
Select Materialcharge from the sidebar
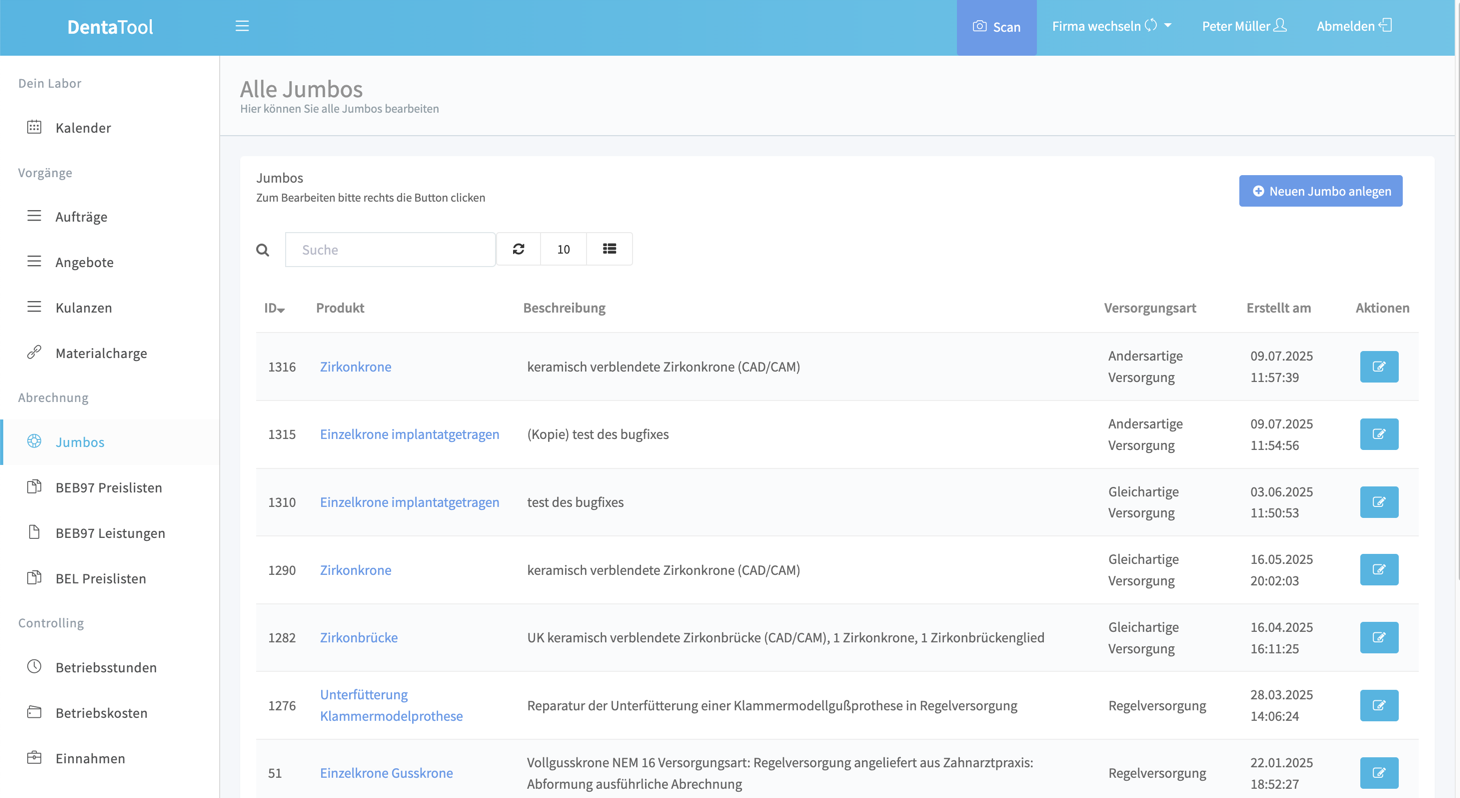pyautogui.click(x=101, y=353)
